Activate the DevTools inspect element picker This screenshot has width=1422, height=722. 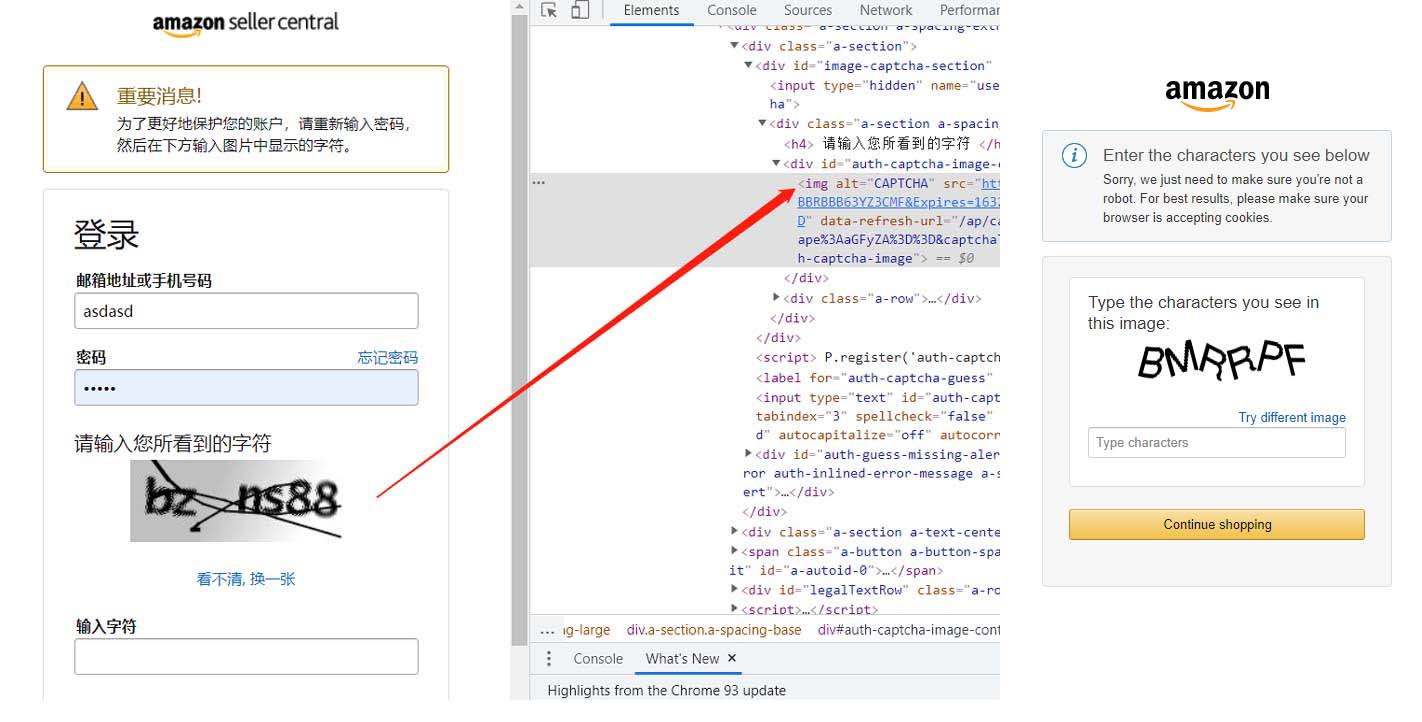pyautogui.click(x=548, y=10)
